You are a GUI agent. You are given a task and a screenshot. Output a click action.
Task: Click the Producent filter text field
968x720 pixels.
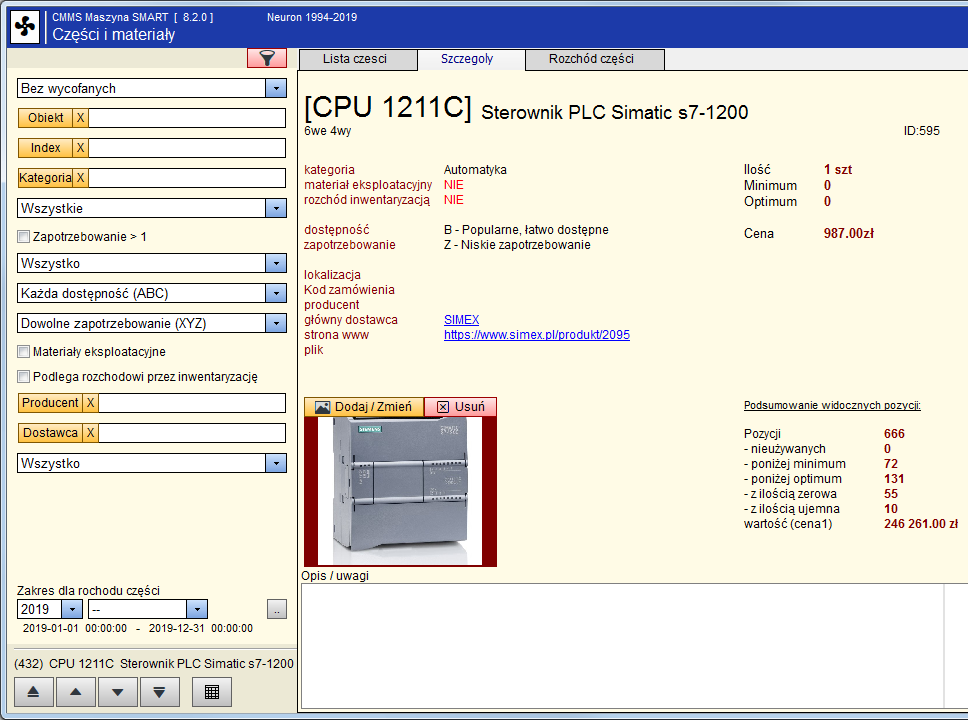[192, 403]
